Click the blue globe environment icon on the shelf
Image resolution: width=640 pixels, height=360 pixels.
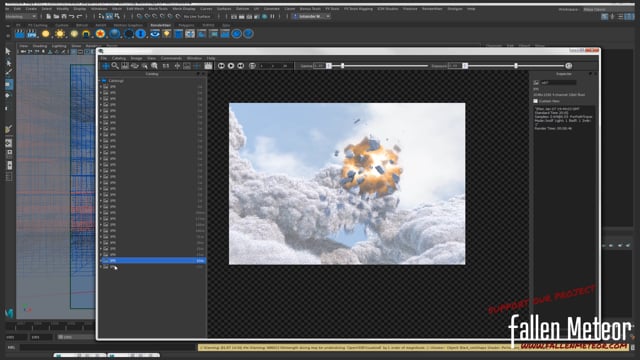115,34
